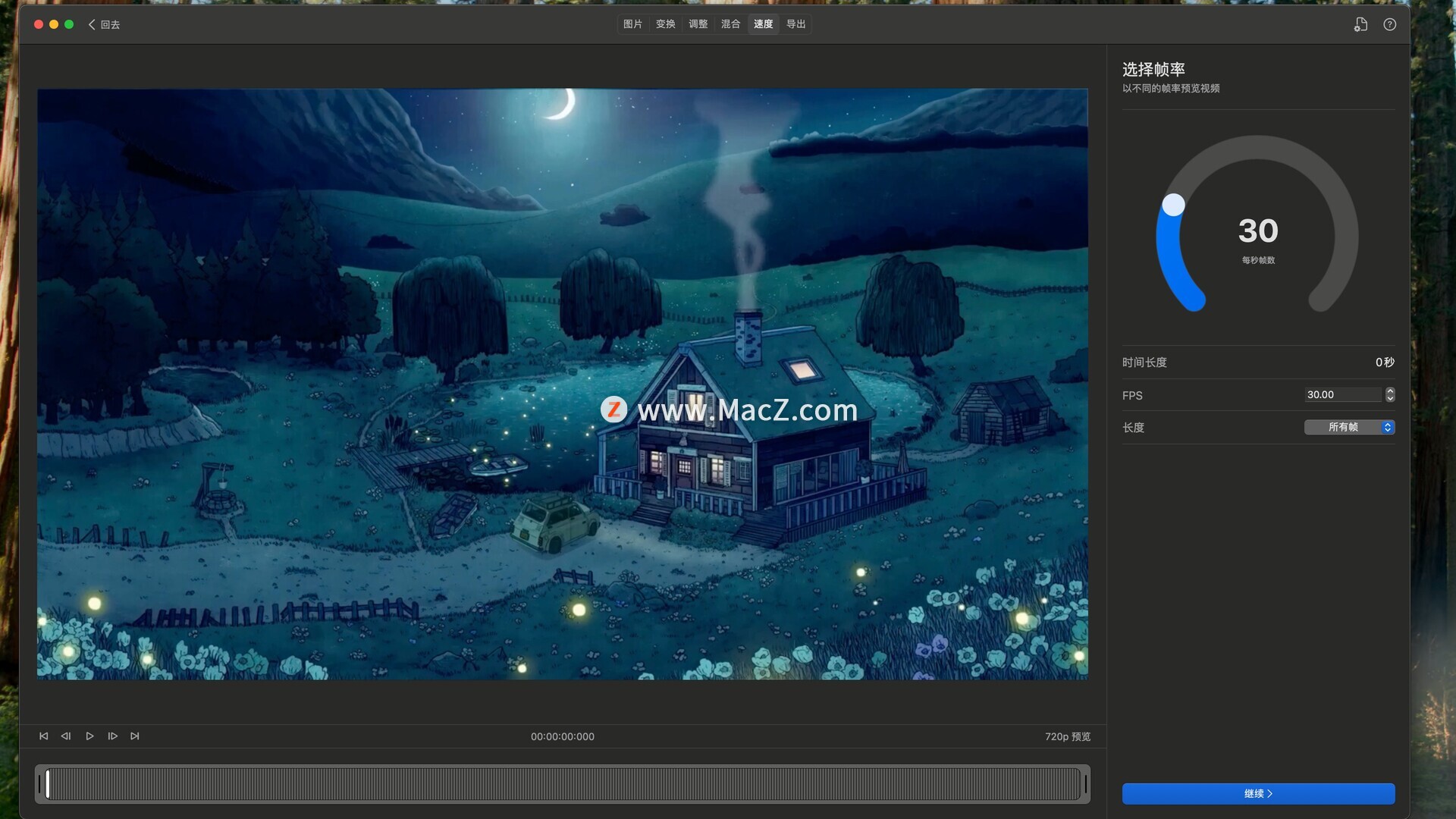Click the frame rate dial knob
Image resolution: width=1456 pixels, height=819 pixels.
tap(1173, 205)
